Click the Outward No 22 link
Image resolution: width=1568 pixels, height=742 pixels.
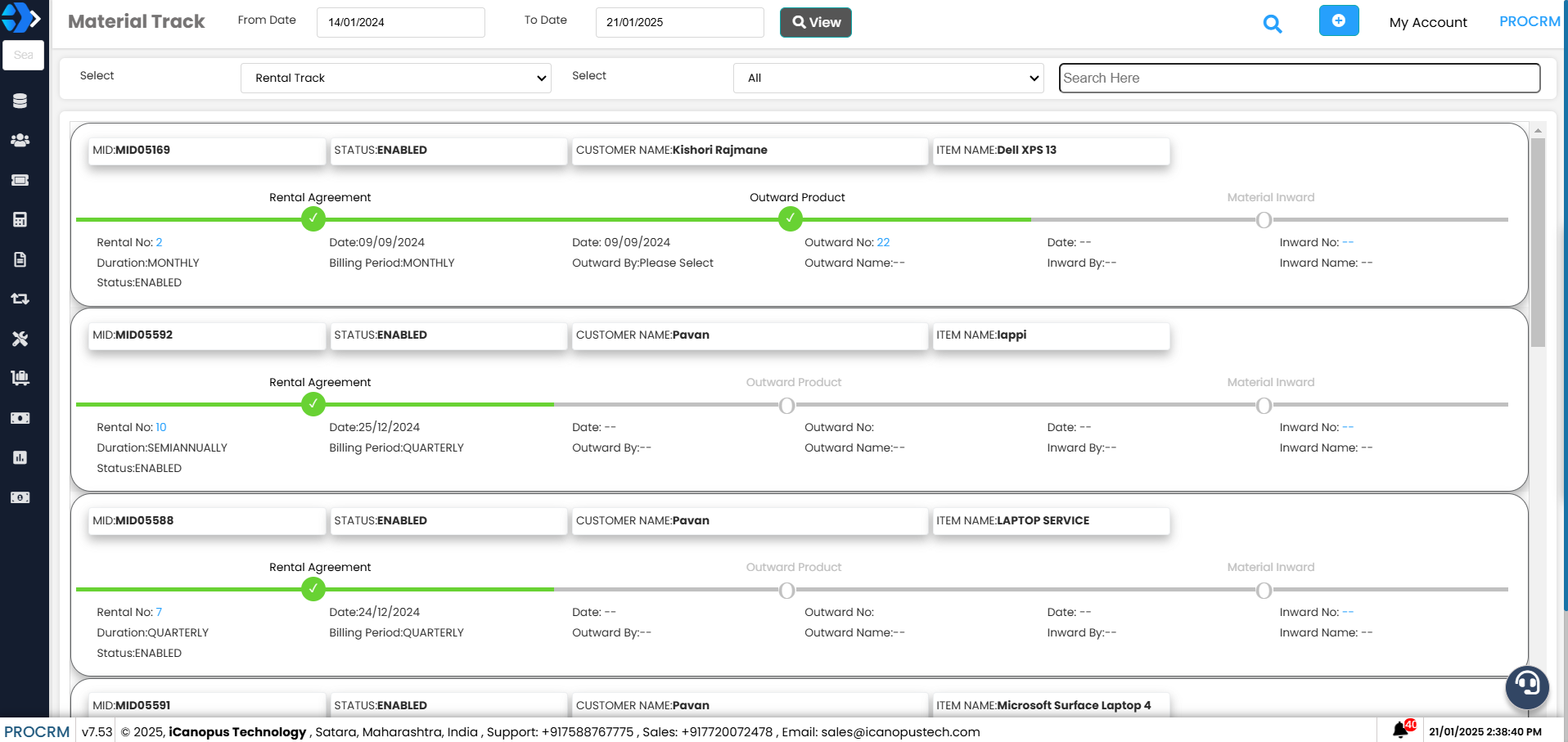tap(883, 242)
